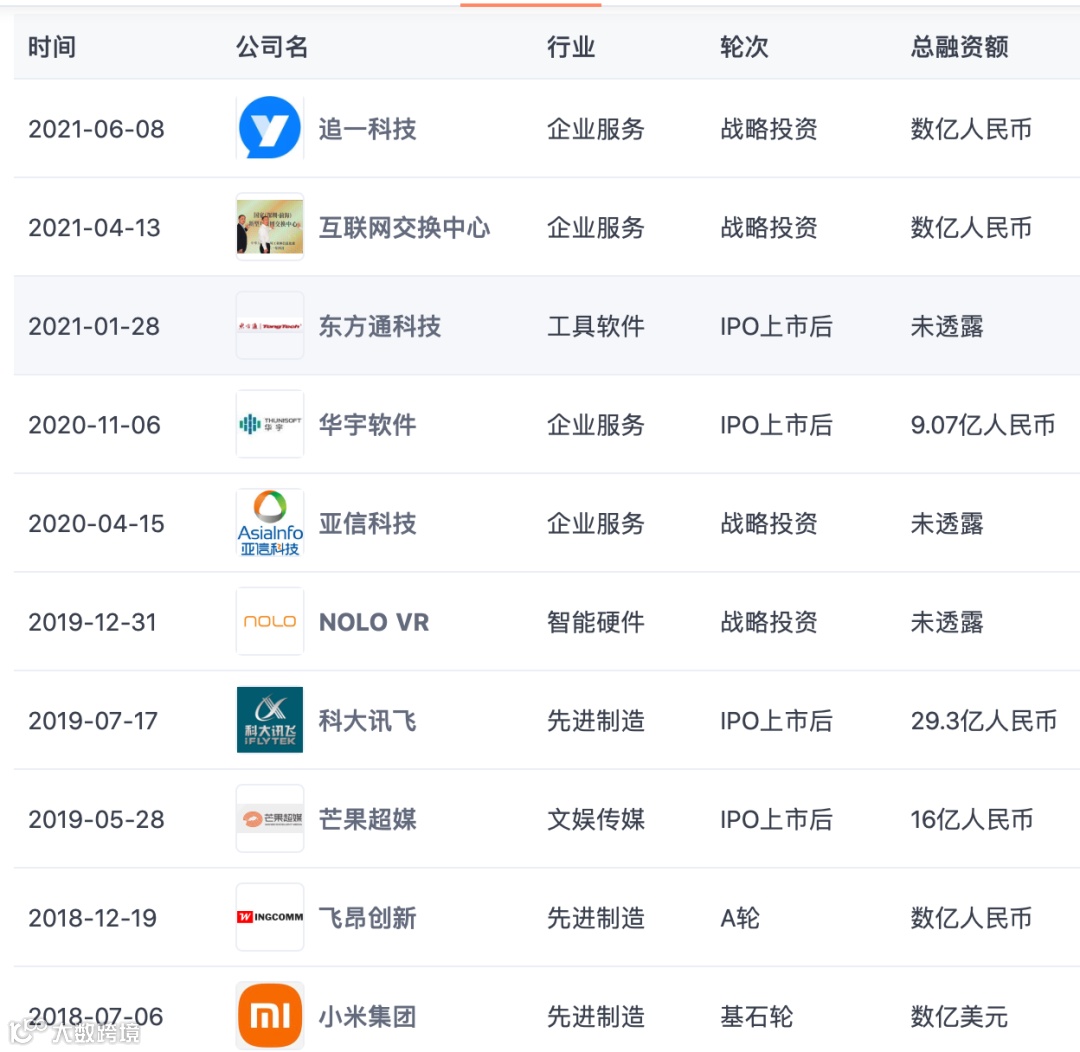This screenshot has height=1052, width=1080.
Task: Open the 飞昂创新 company name link
Action: pyautogui.click(x=367, y=918)
